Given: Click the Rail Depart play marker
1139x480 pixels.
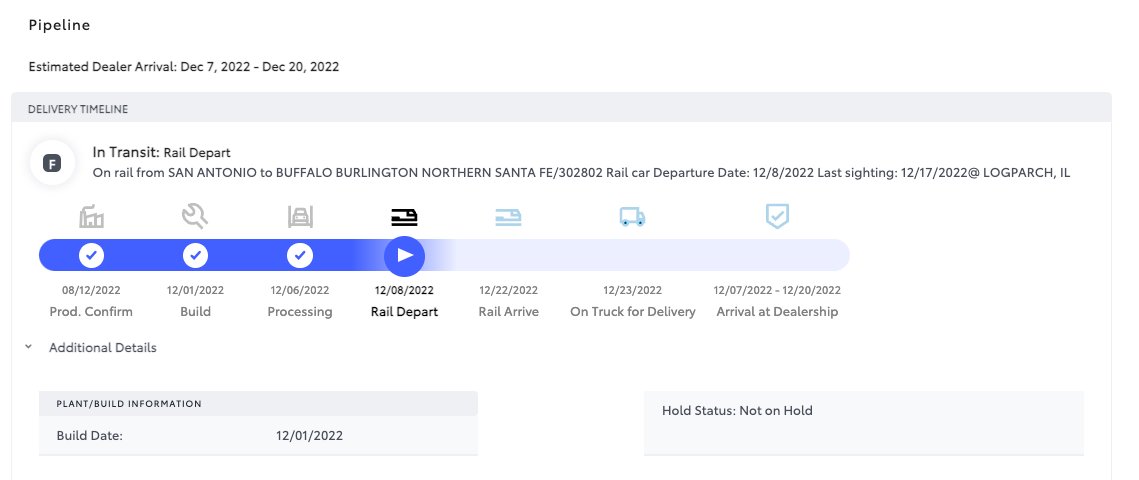Looking at the screenshot, I should pyautogui.click(x=405, y=256).
